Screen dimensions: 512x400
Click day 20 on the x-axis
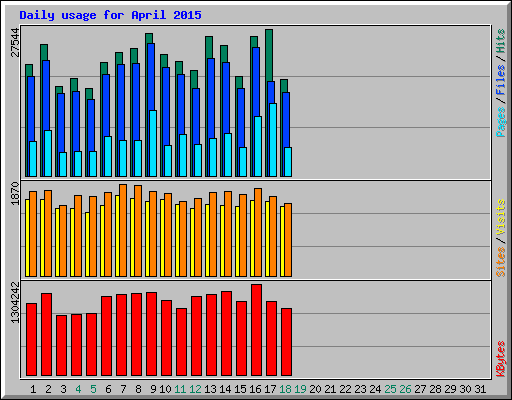coord(315,389)
